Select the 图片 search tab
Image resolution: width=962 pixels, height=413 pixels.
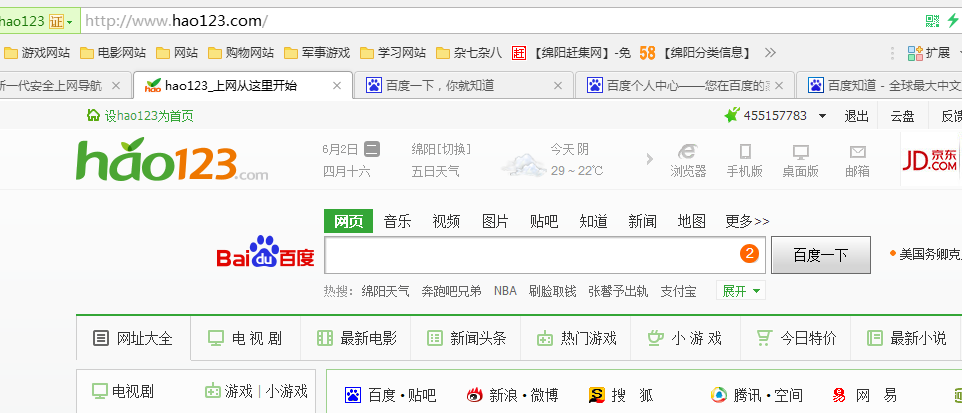point(495,221)
